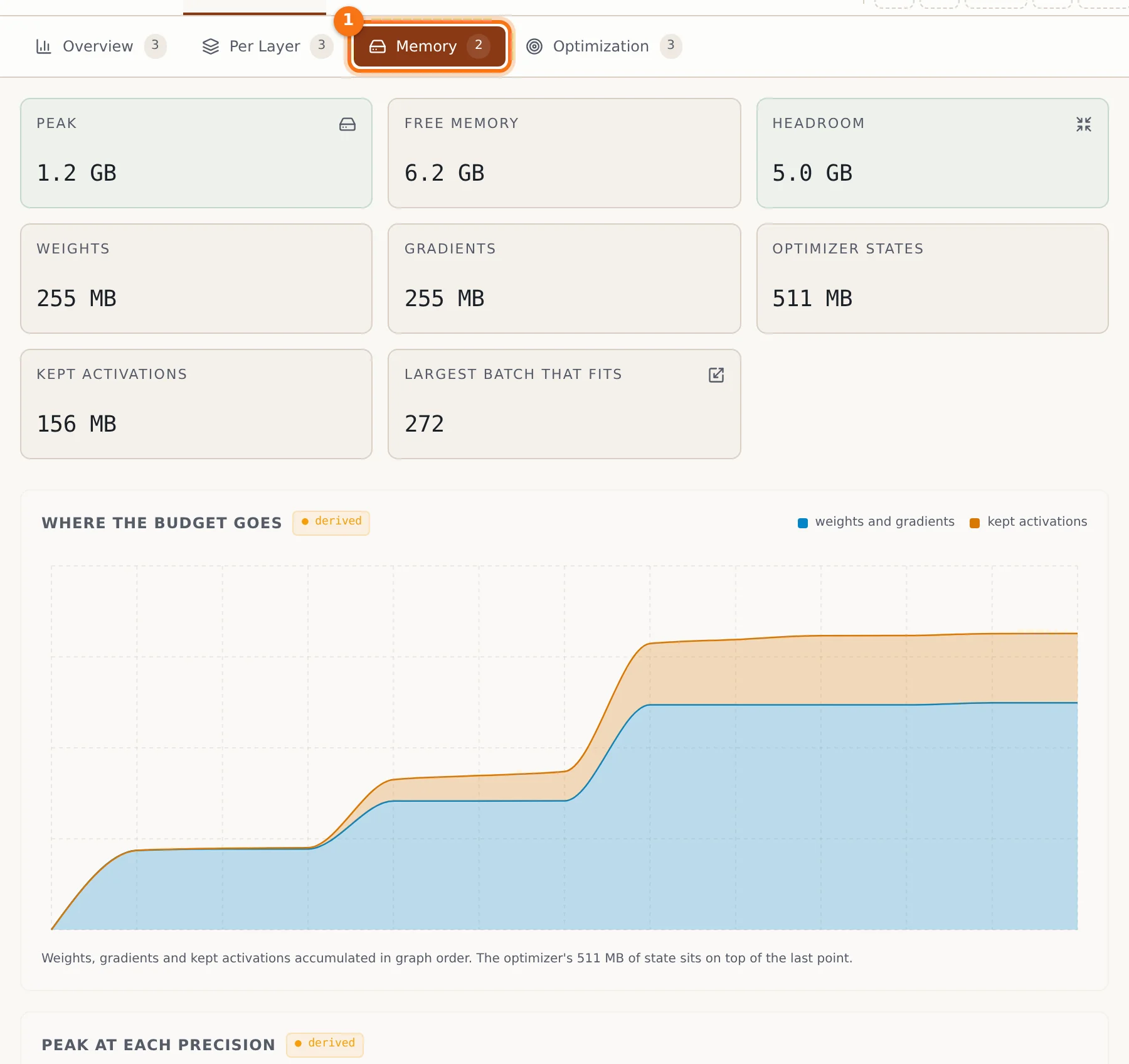The height and width of the screenshot is (1064, 1129).
Task: Click the blue weights and gradients legend swatch
Action: click(803, 523)
